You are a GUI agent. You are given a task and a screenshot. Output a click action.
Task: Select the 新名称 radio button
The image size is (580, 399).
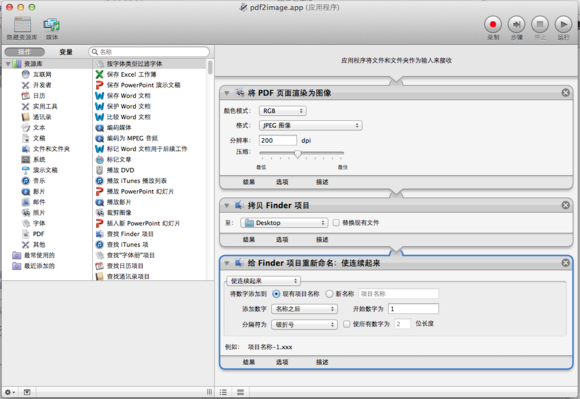[329, 294]
